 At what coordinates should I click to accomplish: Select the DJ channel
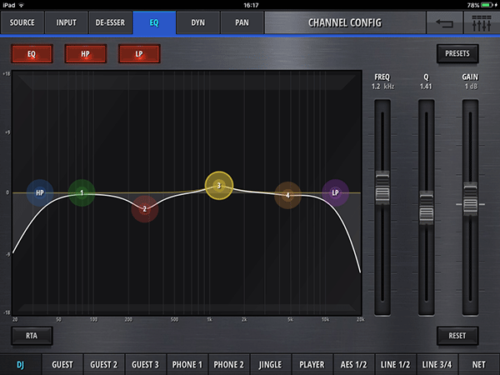[20, 365]
